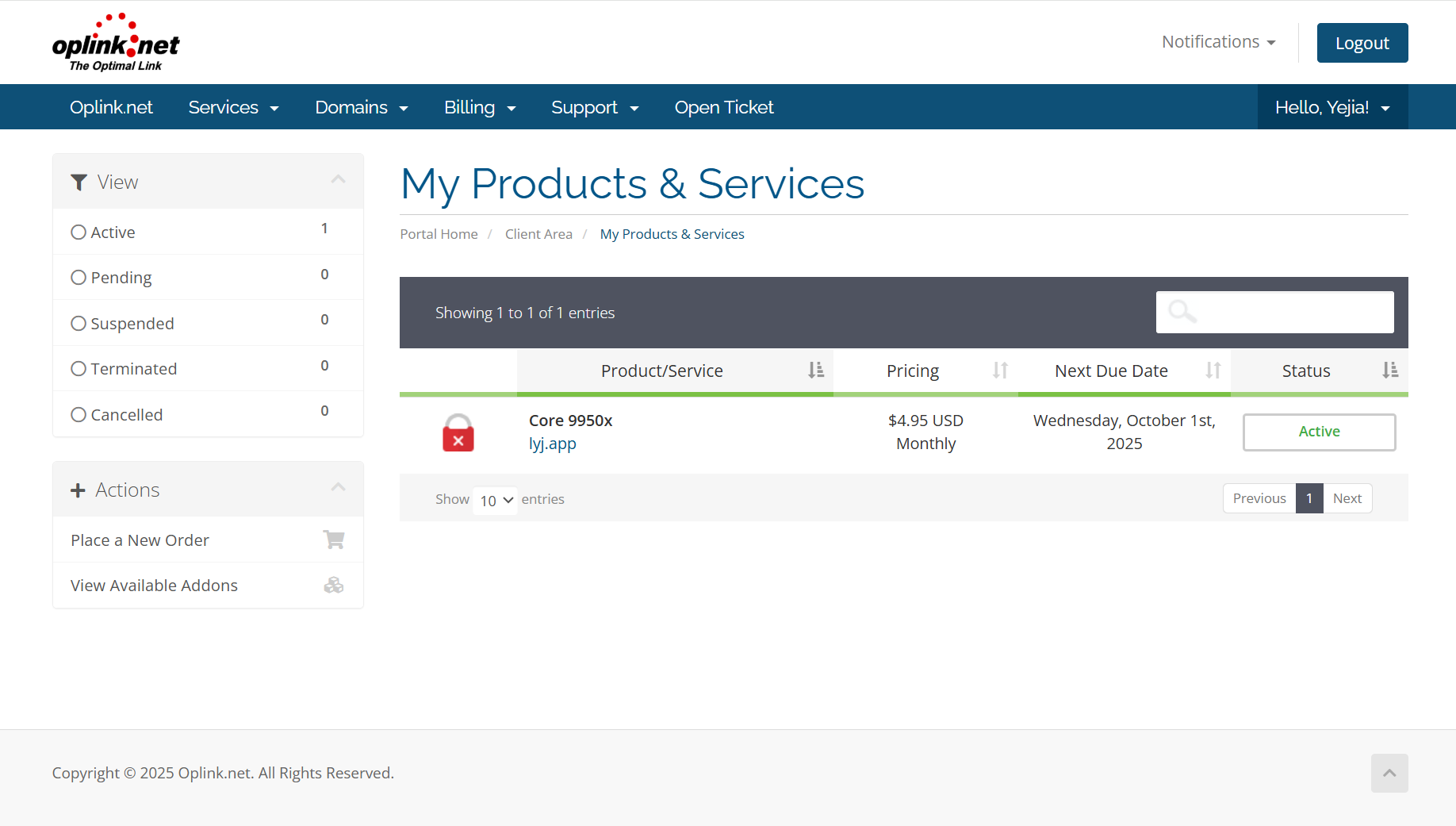Sort by Next Due Date icon
This screenshot has width=1456, height=826.
(x=1213, y=371)
